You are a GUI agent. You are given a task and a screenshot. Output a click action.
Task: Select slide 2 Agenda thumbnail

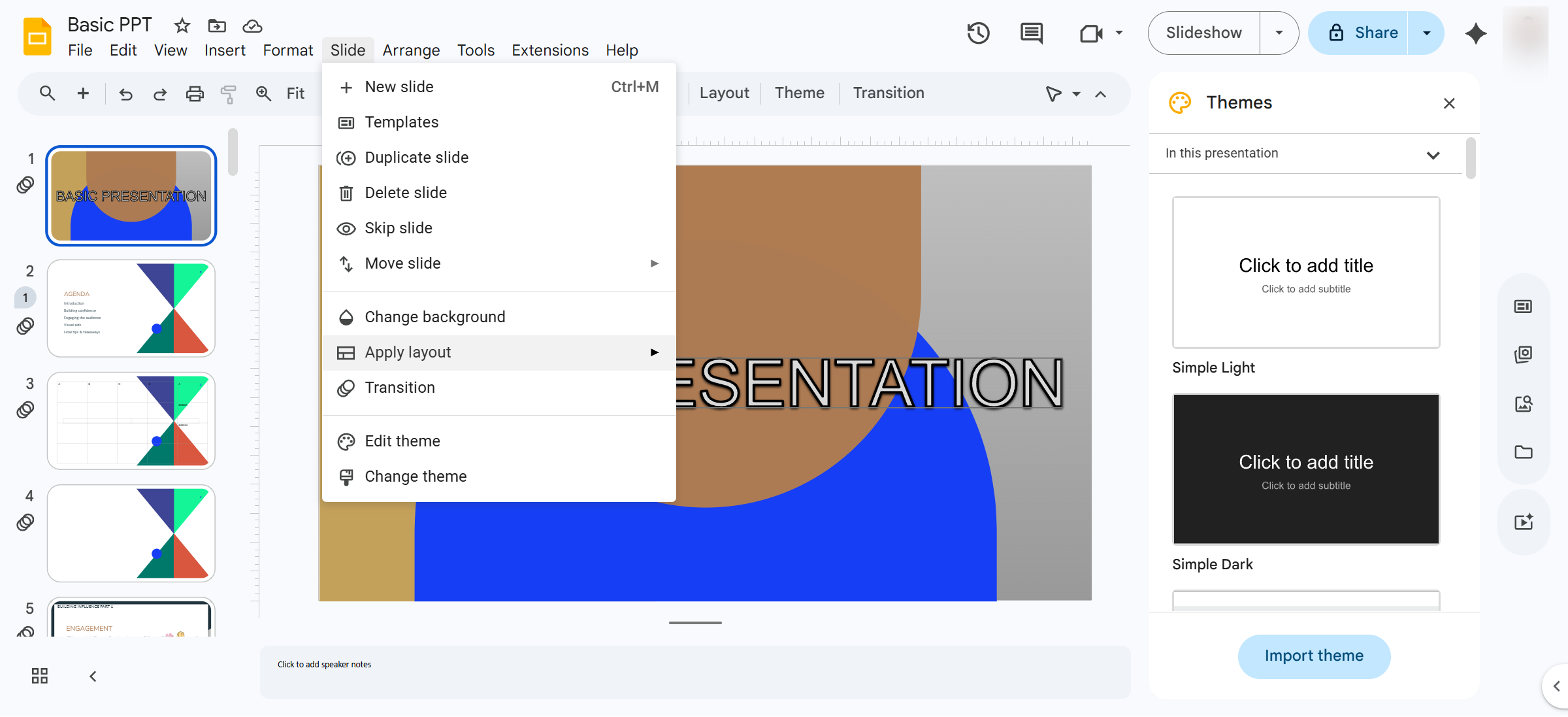pyautogui.click(x=131, y=308)
